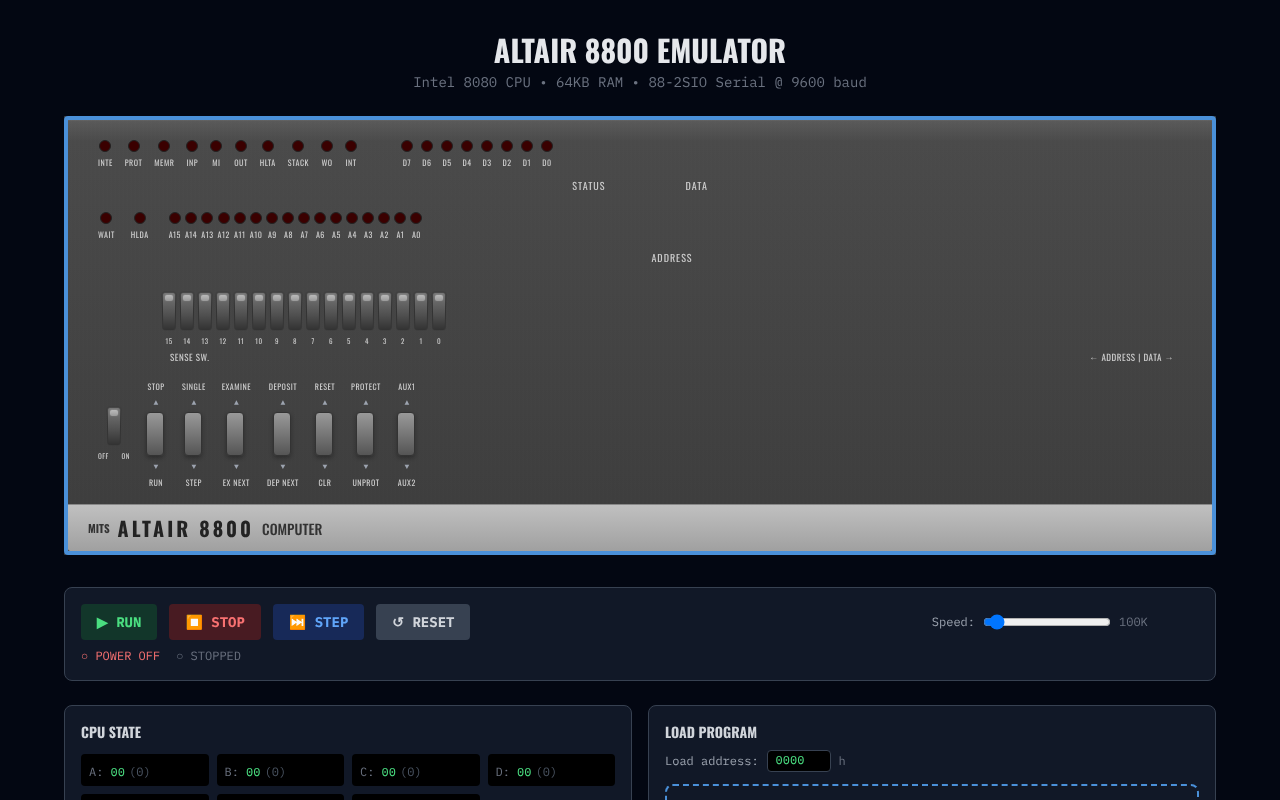Screen dimensions: 1280x800
Task: Click the INT status LED
Action: coord(351,146)
